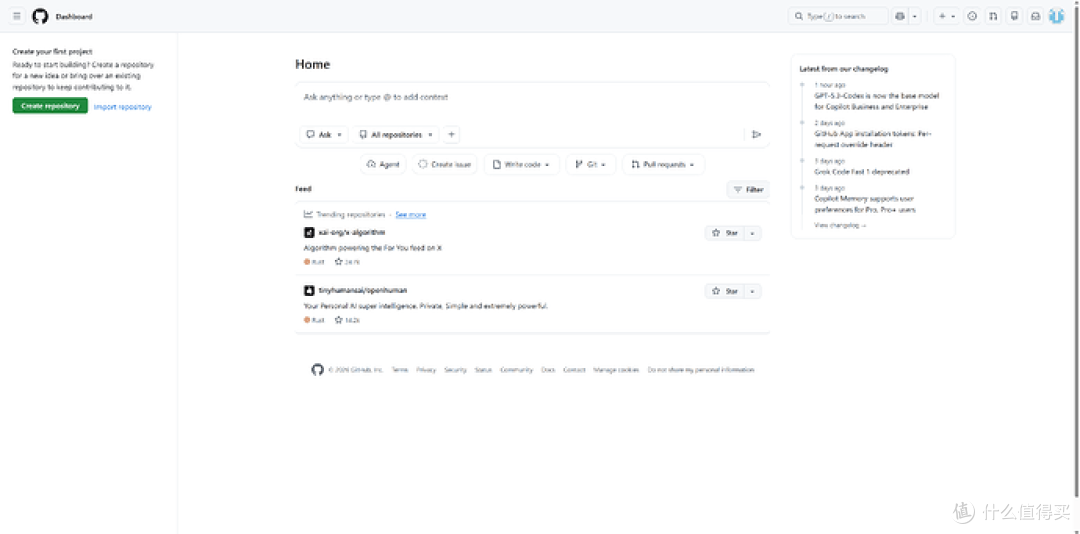The width and height of the screenshot is (1080, 534).
Task: Follow the See more trending link
Action: tap(411, 215)
